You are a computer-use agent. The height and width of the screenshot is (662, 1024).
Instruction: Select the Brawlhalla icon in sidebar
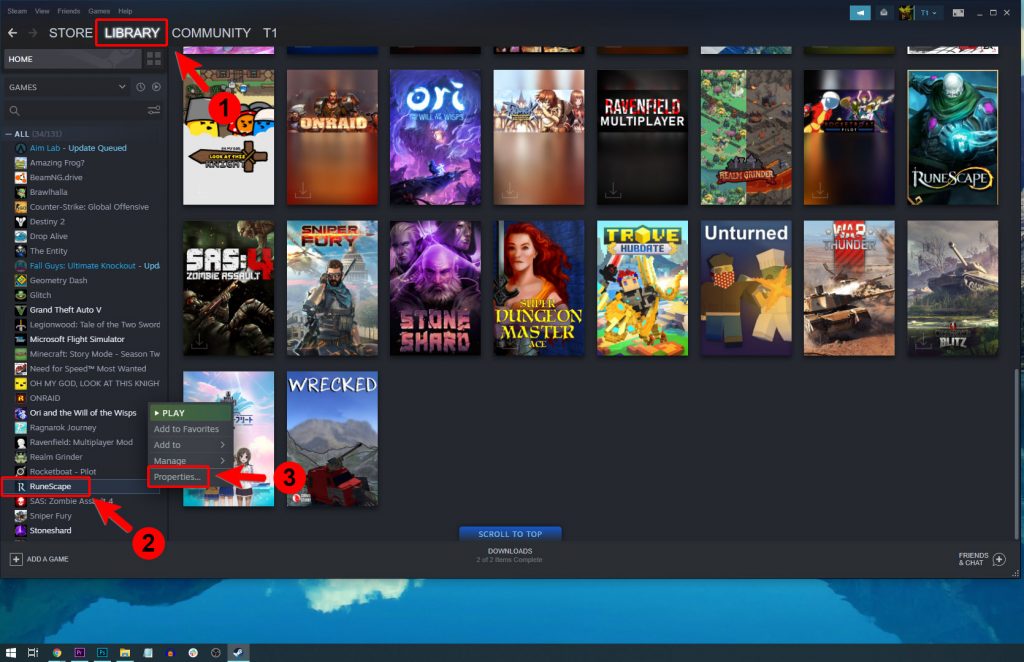pos(21,193)
